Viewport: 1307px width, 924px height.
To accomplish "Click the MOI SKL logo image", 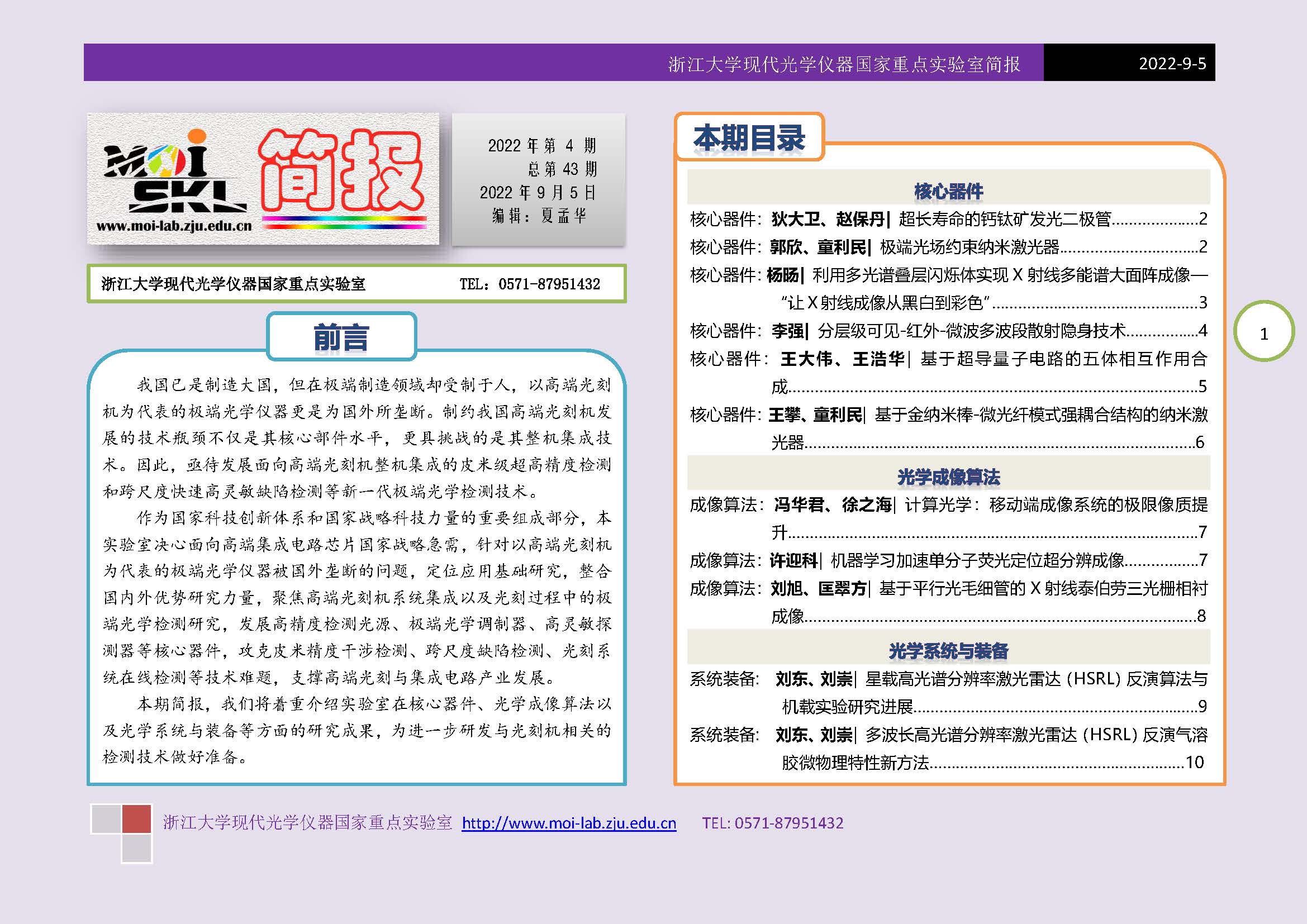I will coord(174,172).
